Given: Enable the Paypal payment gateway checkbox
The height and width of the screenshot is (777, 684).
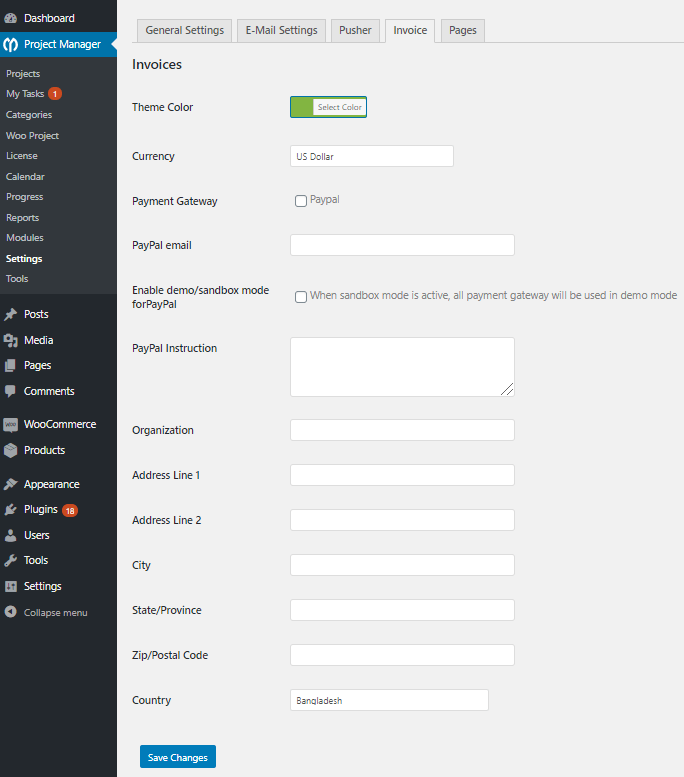Looking at the screenshot, I should tap(301, 201).
